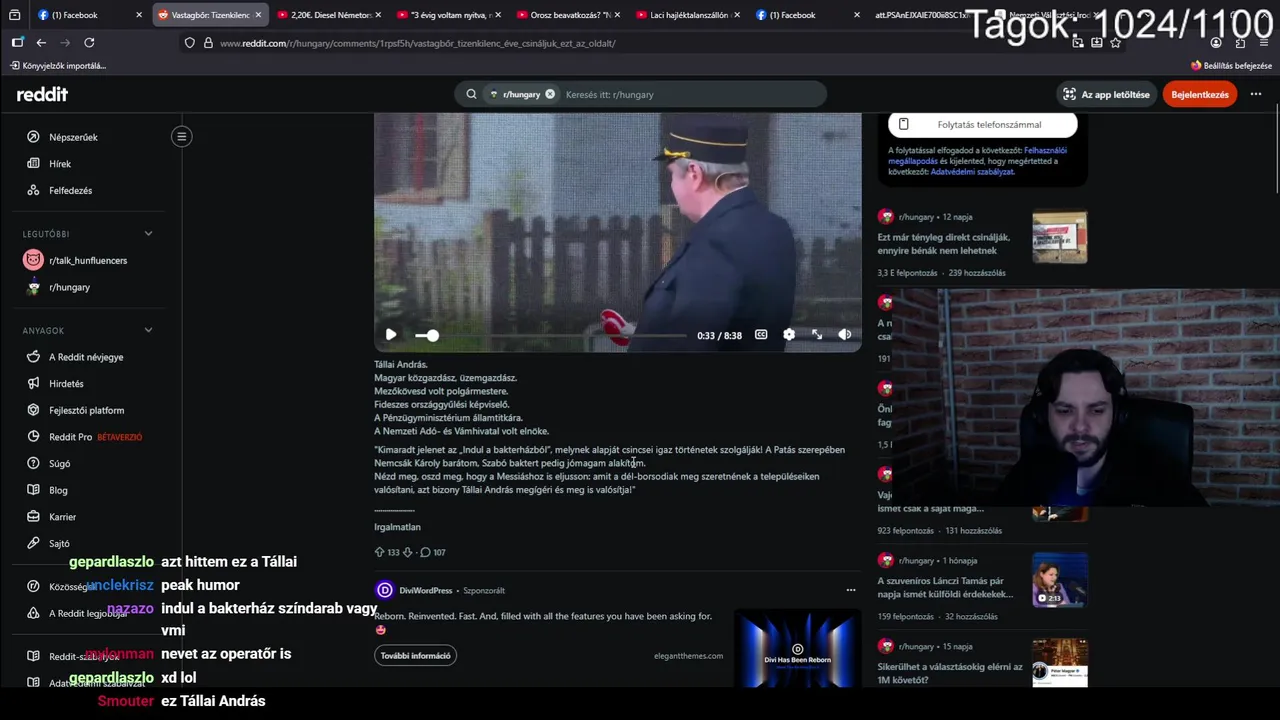Remove the r/hungary search filter chip
The width and height of the screenshot is (1280, 720).
point(550,94)
